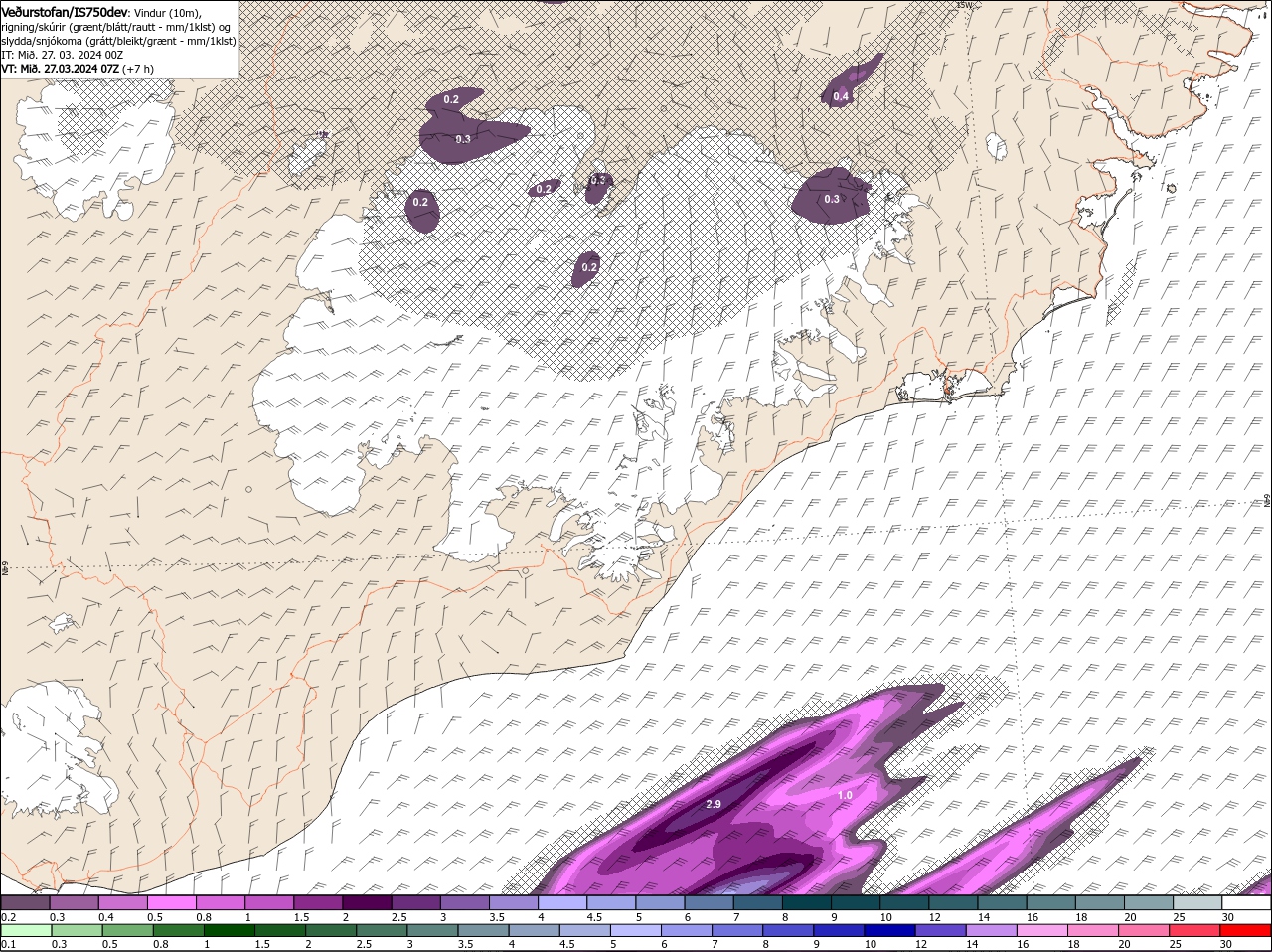The image size is (1272, 952).
Task: Click the 12 value in bottom legend row
Action: point(919,945)
